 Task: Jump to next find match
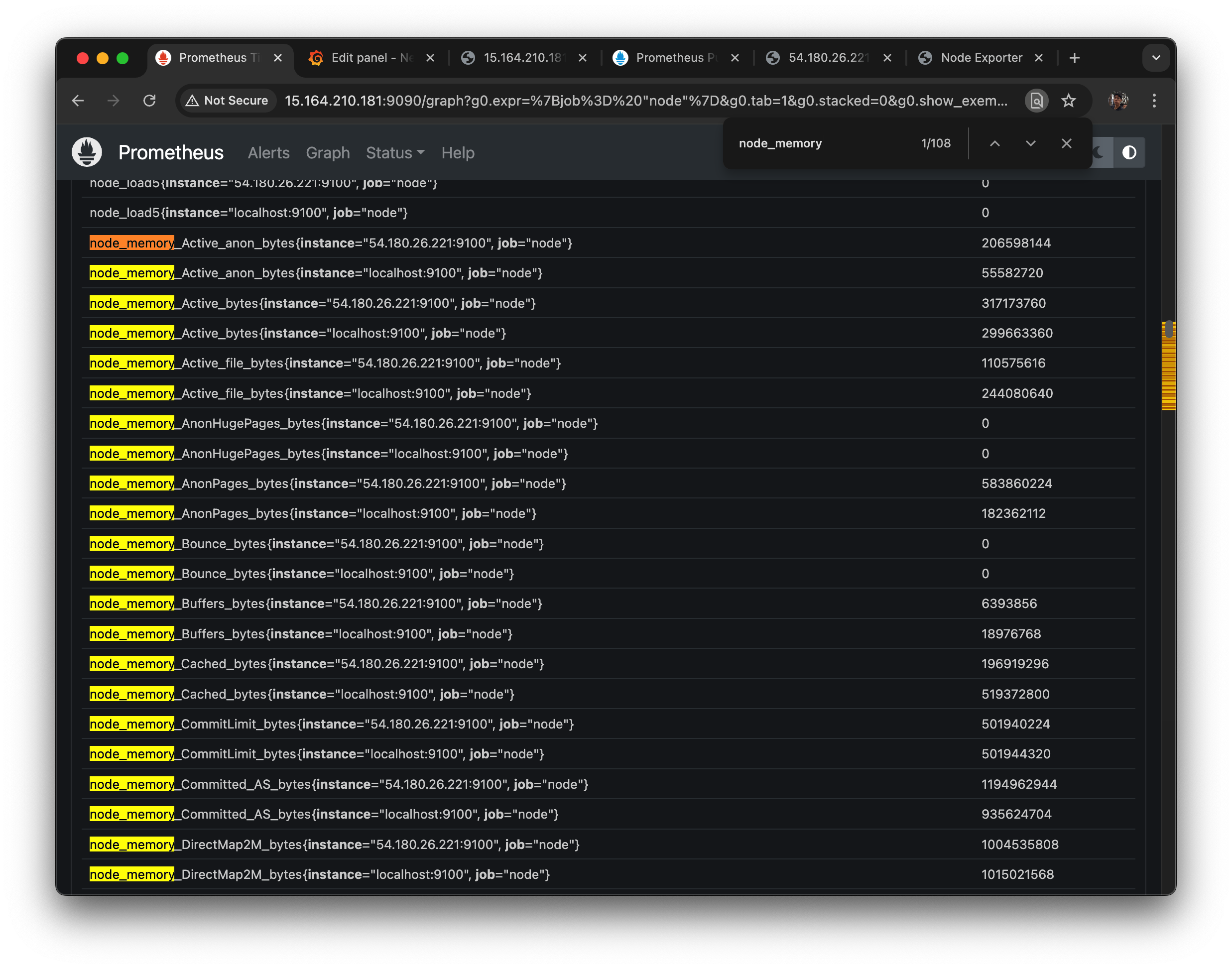pos(1030,143)
